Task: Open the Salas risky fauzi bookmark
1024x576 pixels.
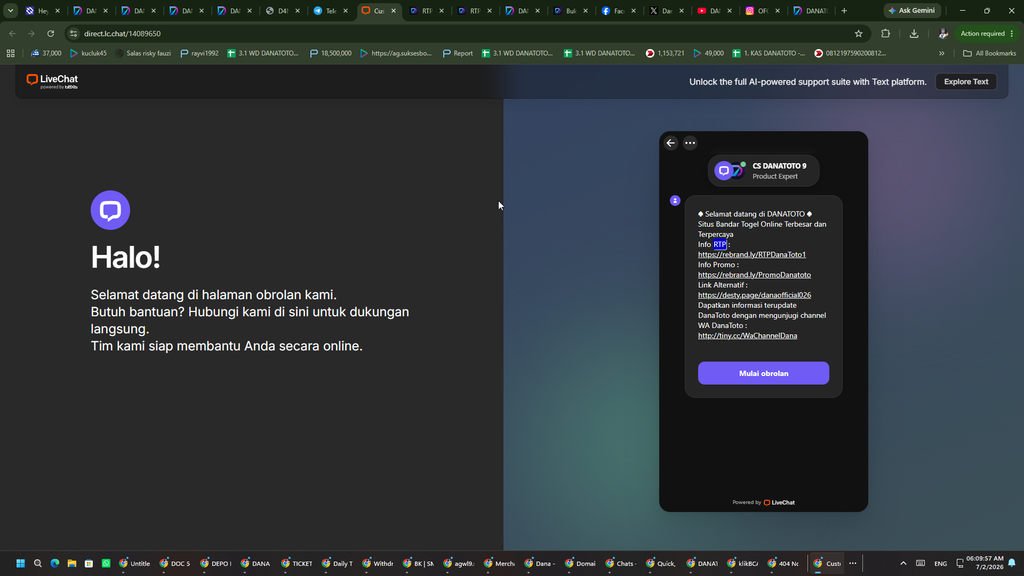Action: click(143, 53)
